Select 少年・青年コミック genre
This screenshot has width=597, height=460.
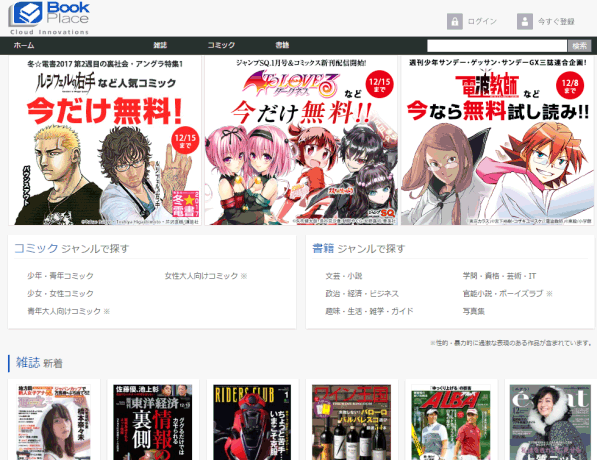click(60, 276)
